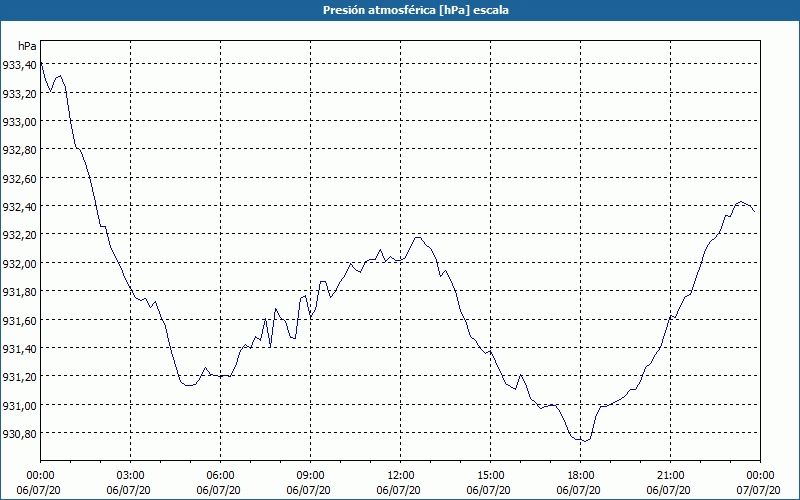Screen dimensions: 800x500
Task: Click the pressure curve minimum near 18:00
Action: click(x=585, y=441)
